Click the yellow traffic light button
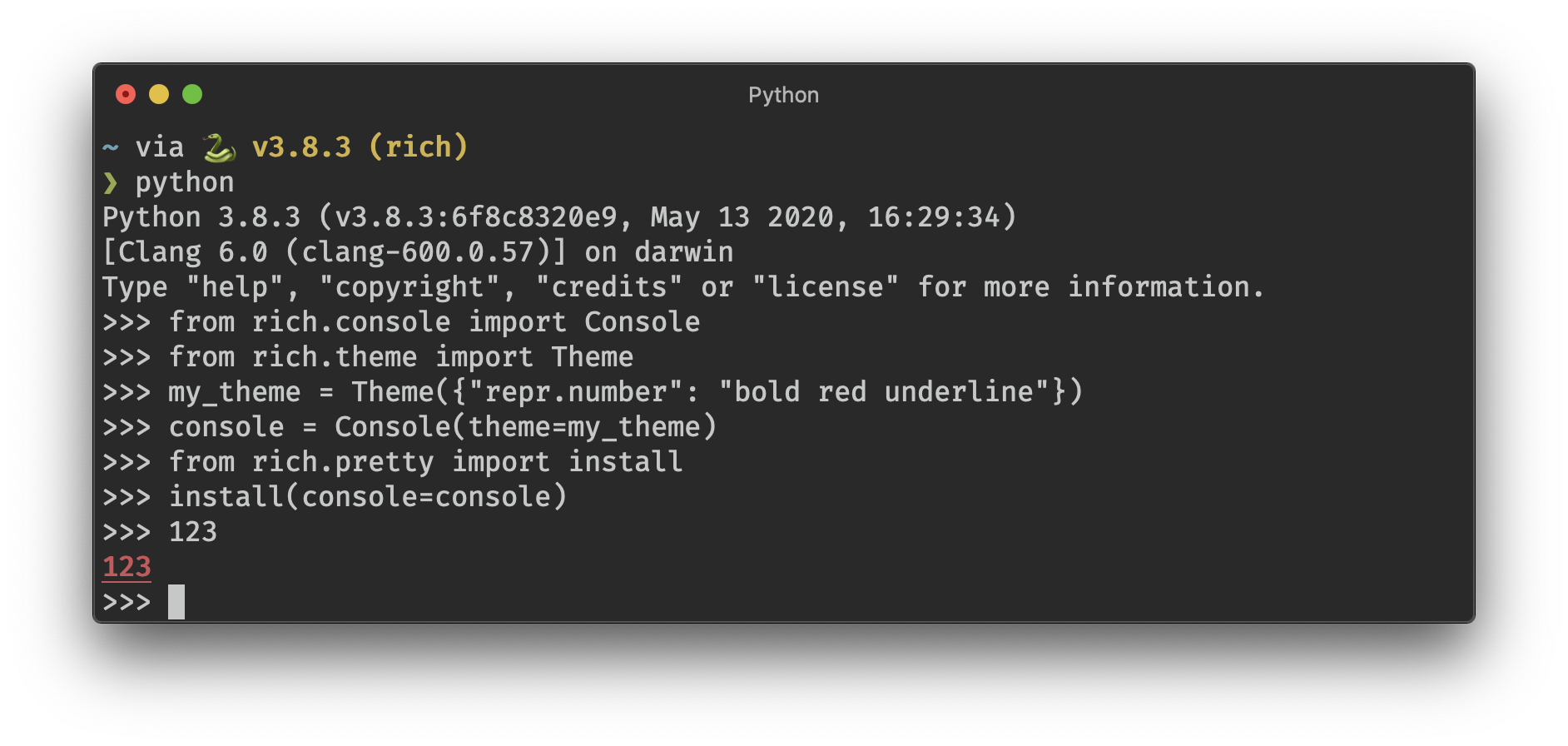1568x746 pixels. (x=159, y=94)
